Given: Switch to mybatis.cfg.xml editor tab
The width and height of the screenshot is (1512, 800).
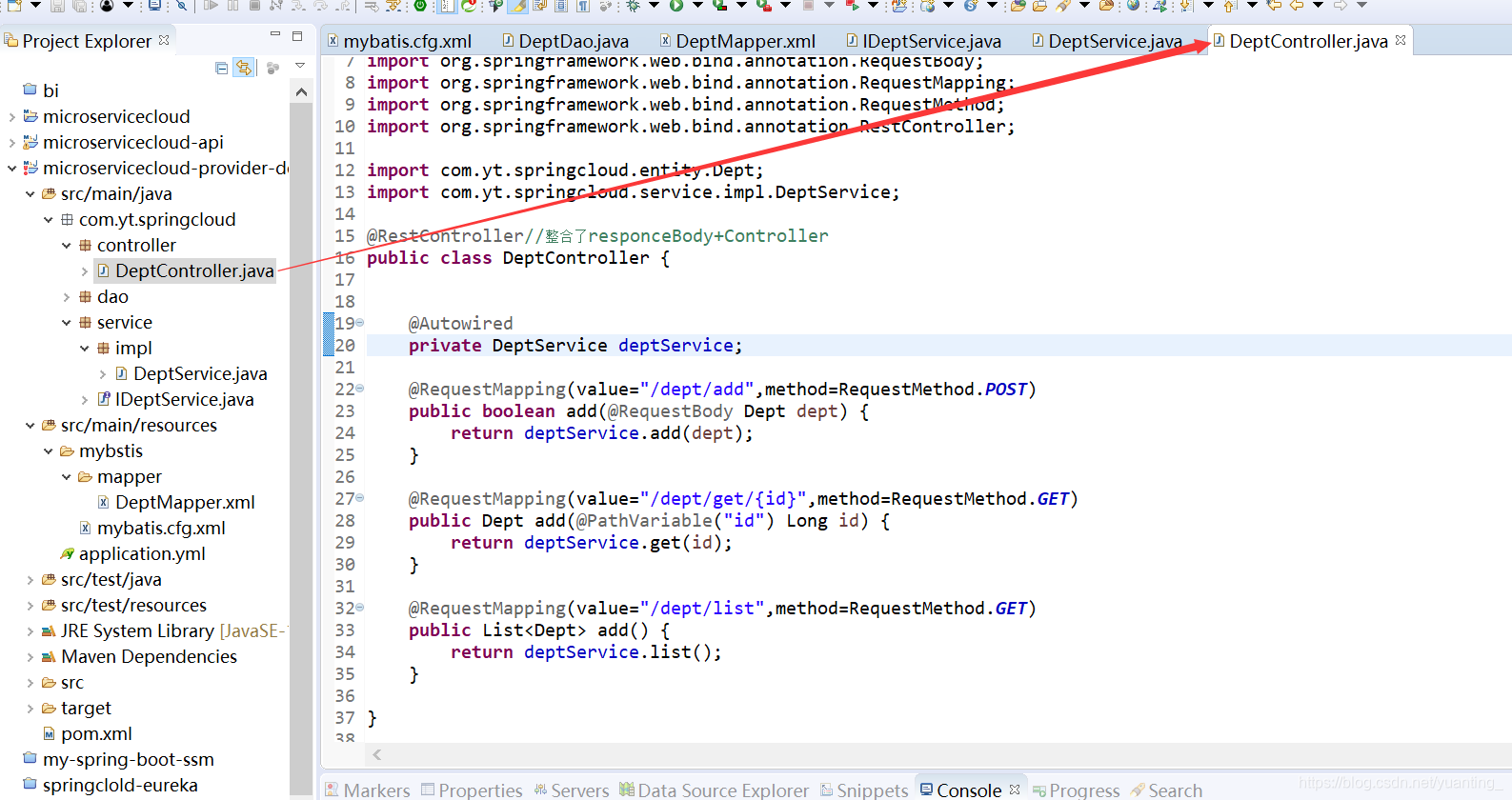Looking at the screenshot, I should pyautogui.click(x=400, y=41).
